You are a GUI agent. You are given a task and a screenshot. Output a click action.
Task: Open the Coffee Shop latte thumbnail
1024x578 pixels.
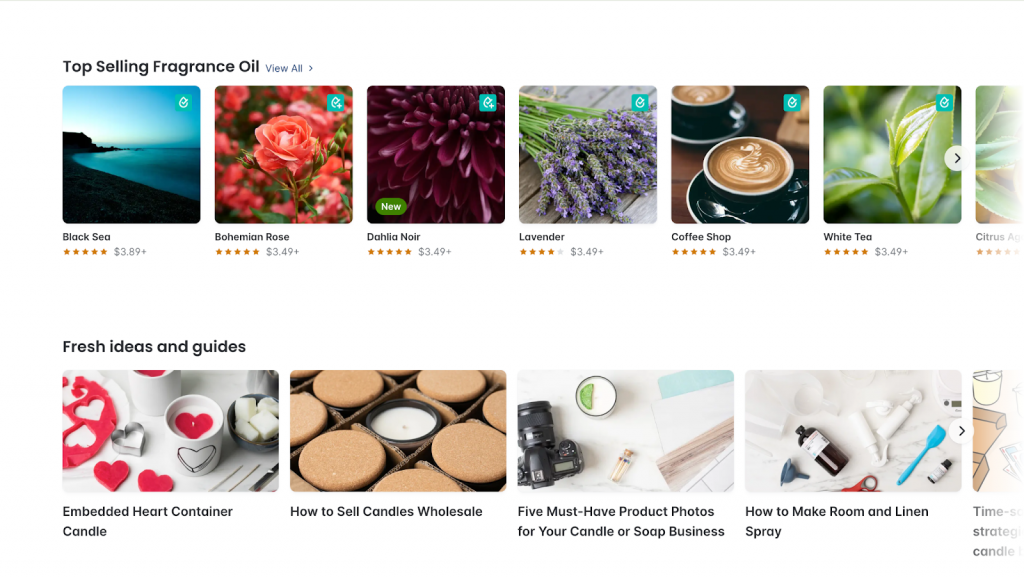740,154
